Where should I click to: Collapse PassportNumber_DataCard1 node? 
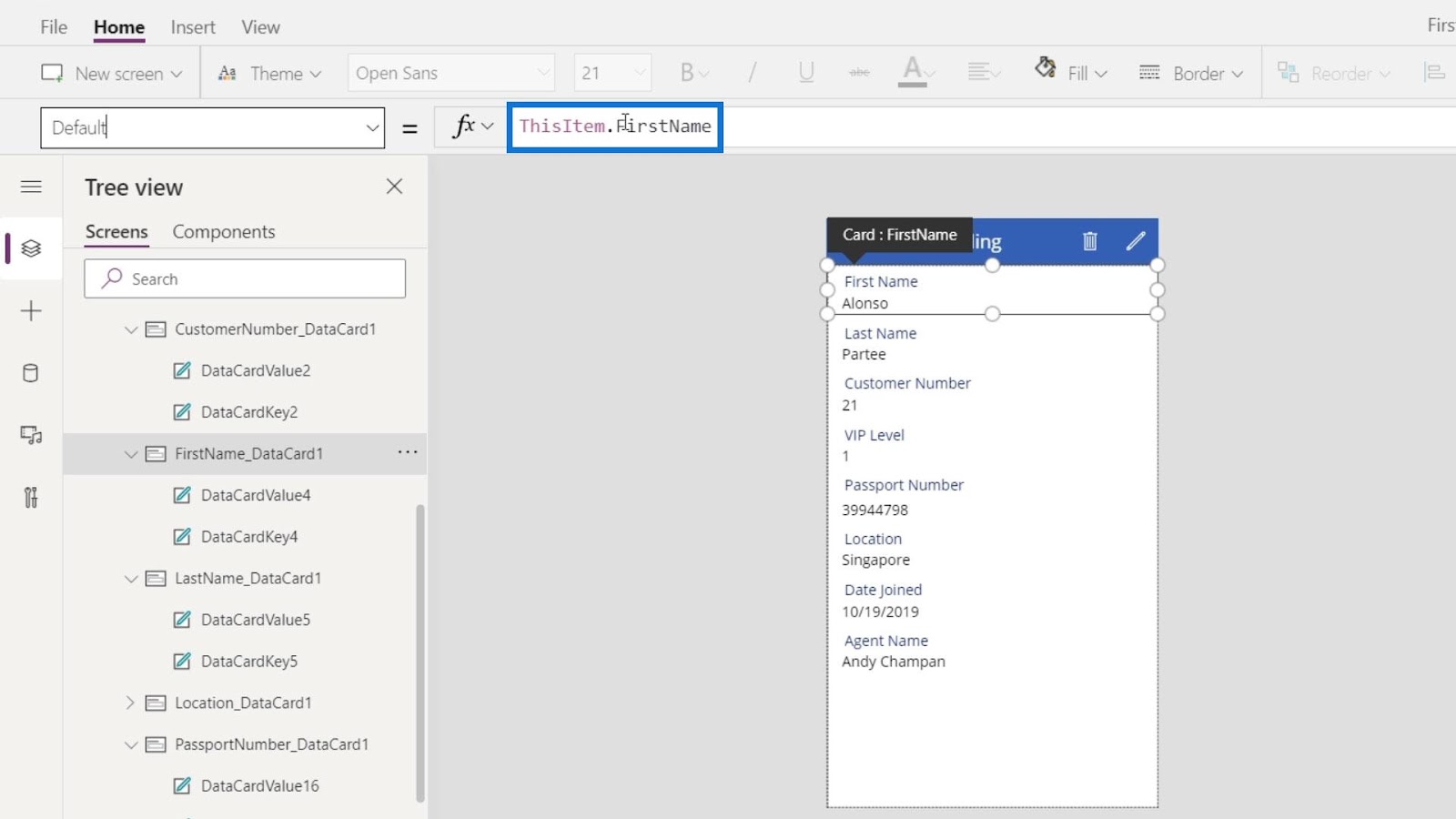point(131,744)
